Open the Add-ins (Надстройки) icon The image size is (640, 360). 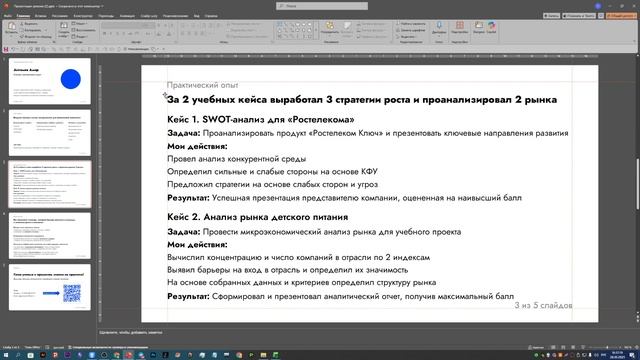tap(460, 27)
